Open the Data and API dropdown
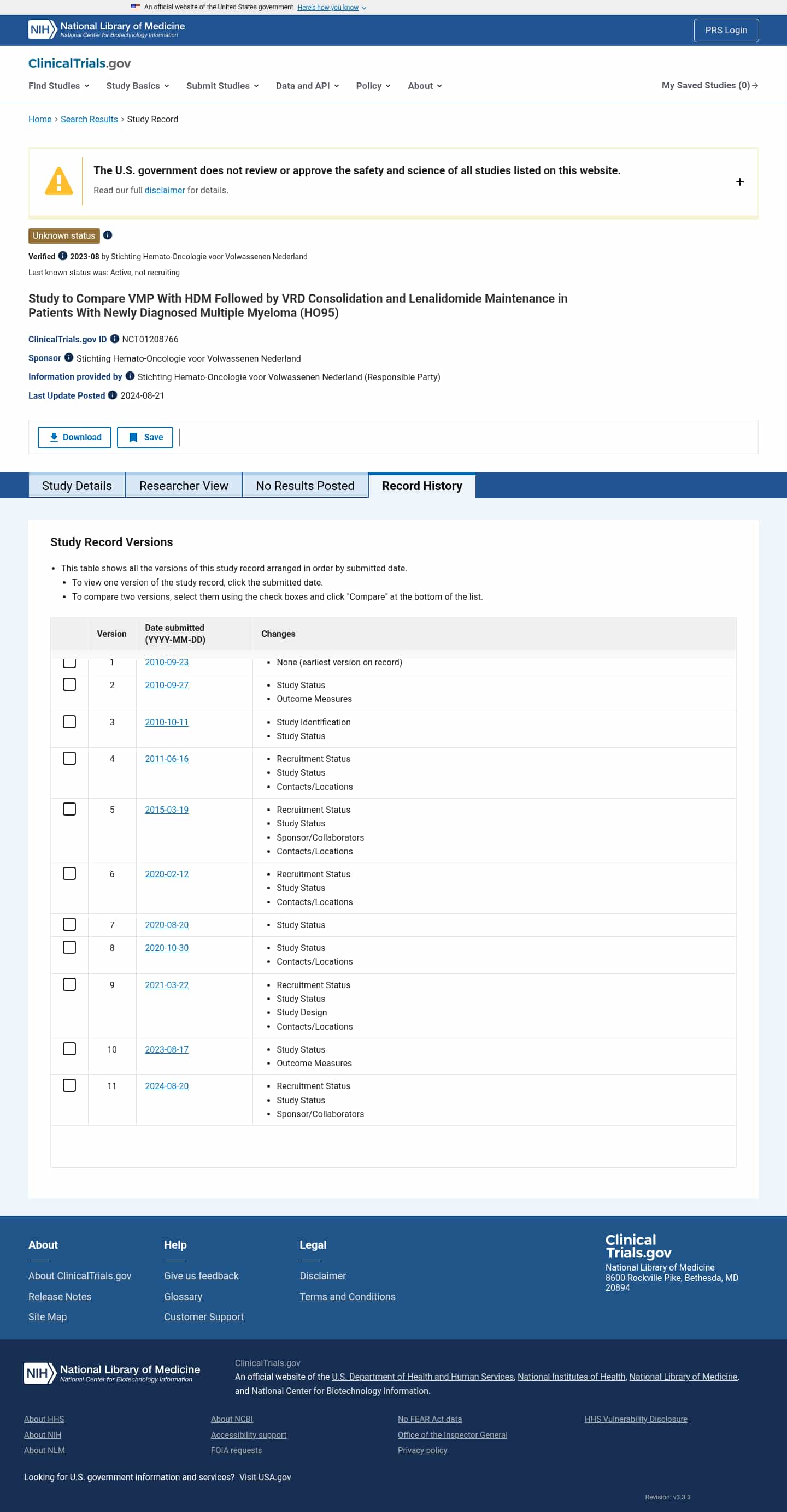Image resolution: width=787 pixels, height=1512 pixels. pos(307,86)
